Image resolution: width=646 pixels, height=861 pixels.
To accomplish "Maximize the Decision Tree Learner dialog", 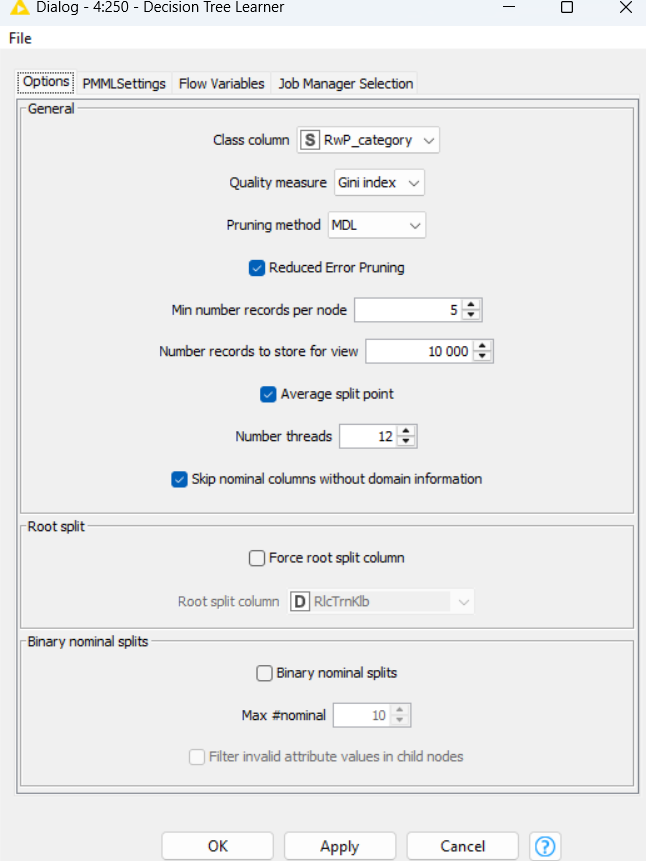I will 567,8.
